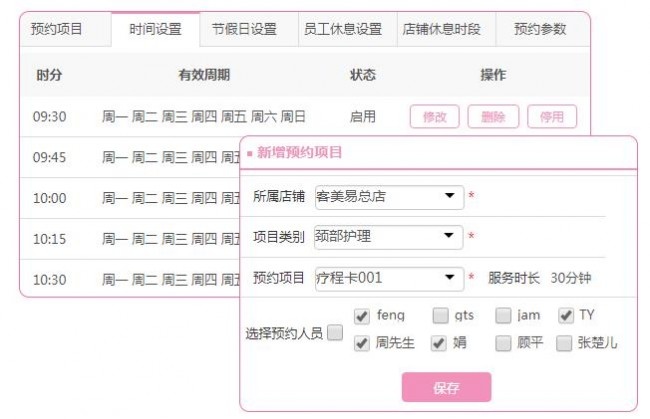The height and width of the screenshot is (419, 650).
Task: Go to the 店铺休息时段 tab
Action: coord(440,29)
